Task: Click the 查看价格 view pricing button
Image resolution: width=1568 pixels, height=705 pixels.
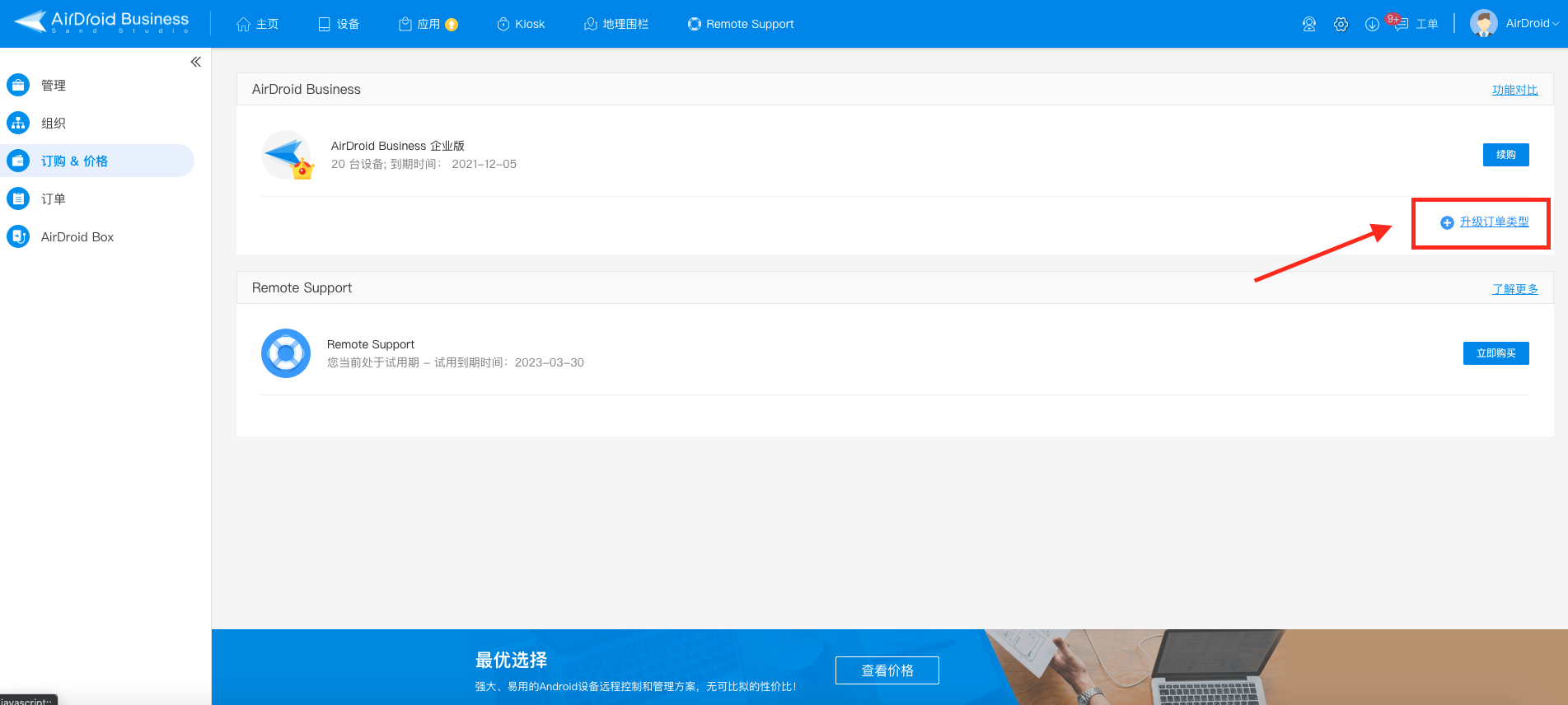Action: (887, 670)
